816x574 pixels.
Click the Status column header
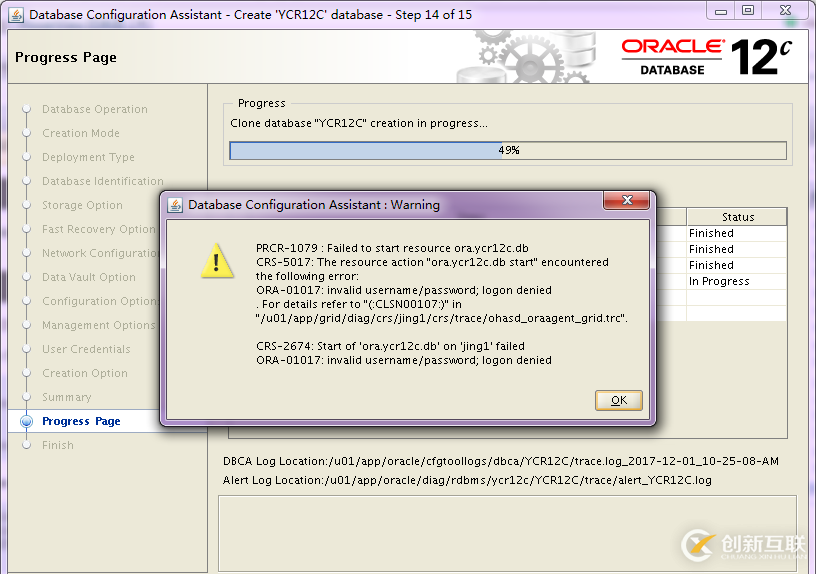click(x=737, y=217)
